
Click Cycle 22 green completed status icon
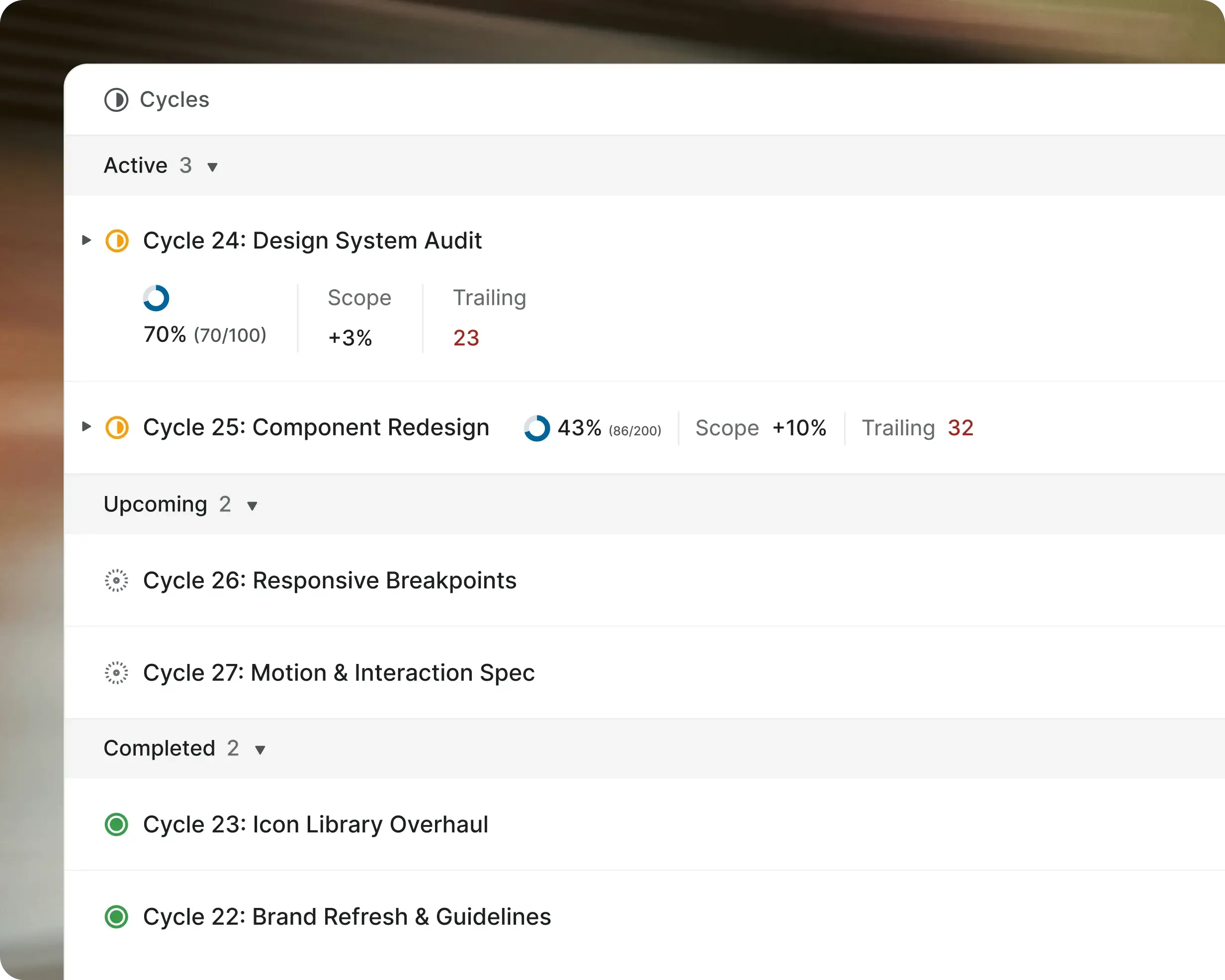point(116,917)
